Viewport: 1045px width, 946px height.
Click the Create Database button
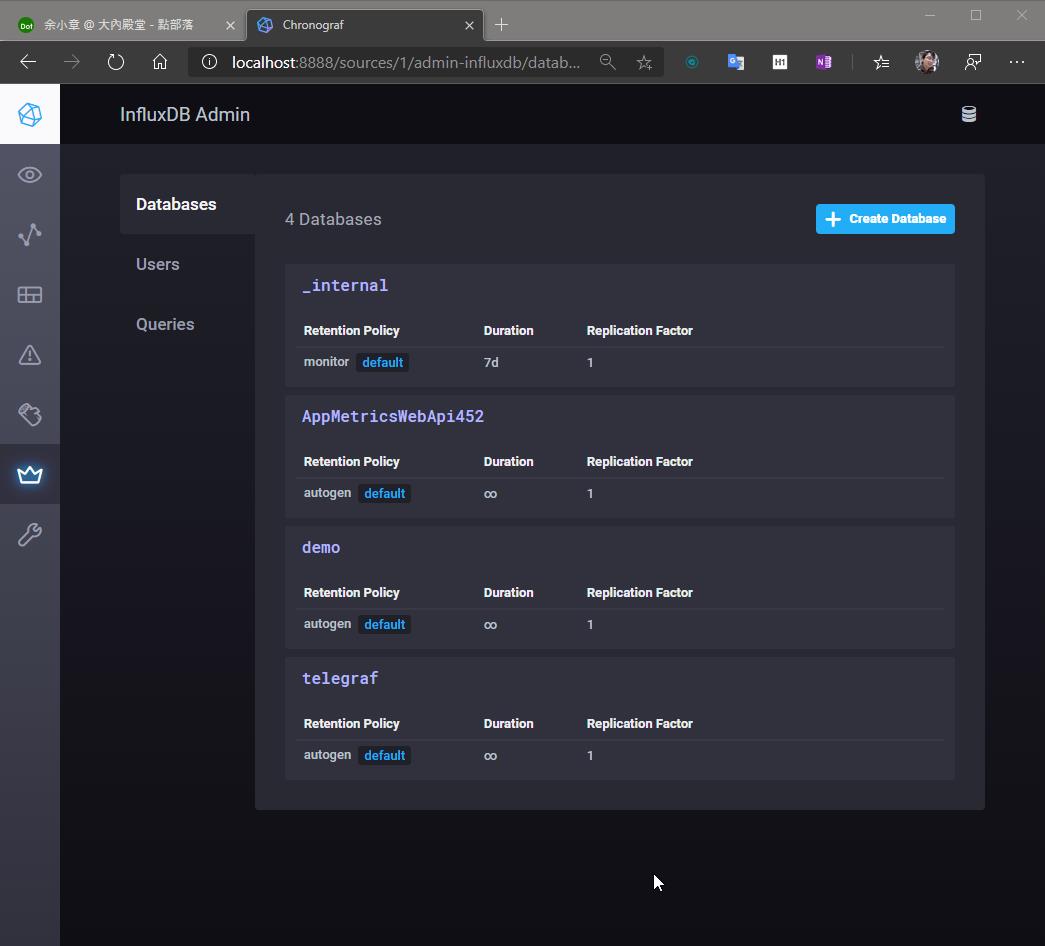(884, 218)
